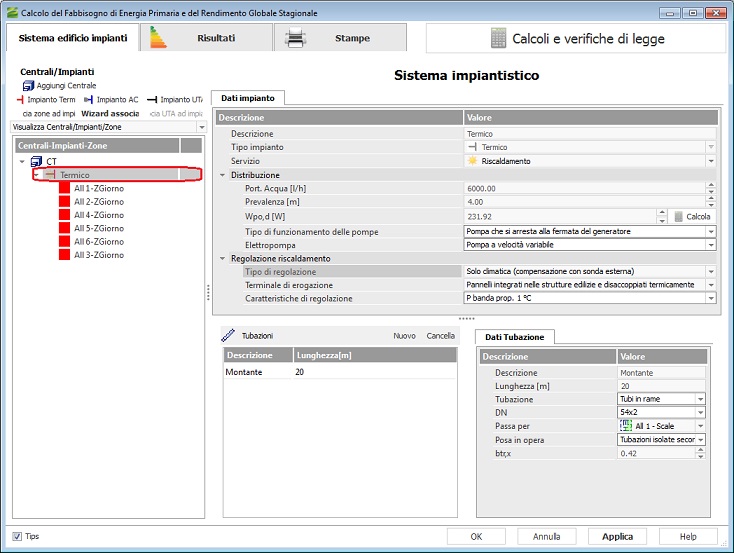Viewport: 734px width, 553px height.
Task: Click the Applica button
Action: click(617, 536)
